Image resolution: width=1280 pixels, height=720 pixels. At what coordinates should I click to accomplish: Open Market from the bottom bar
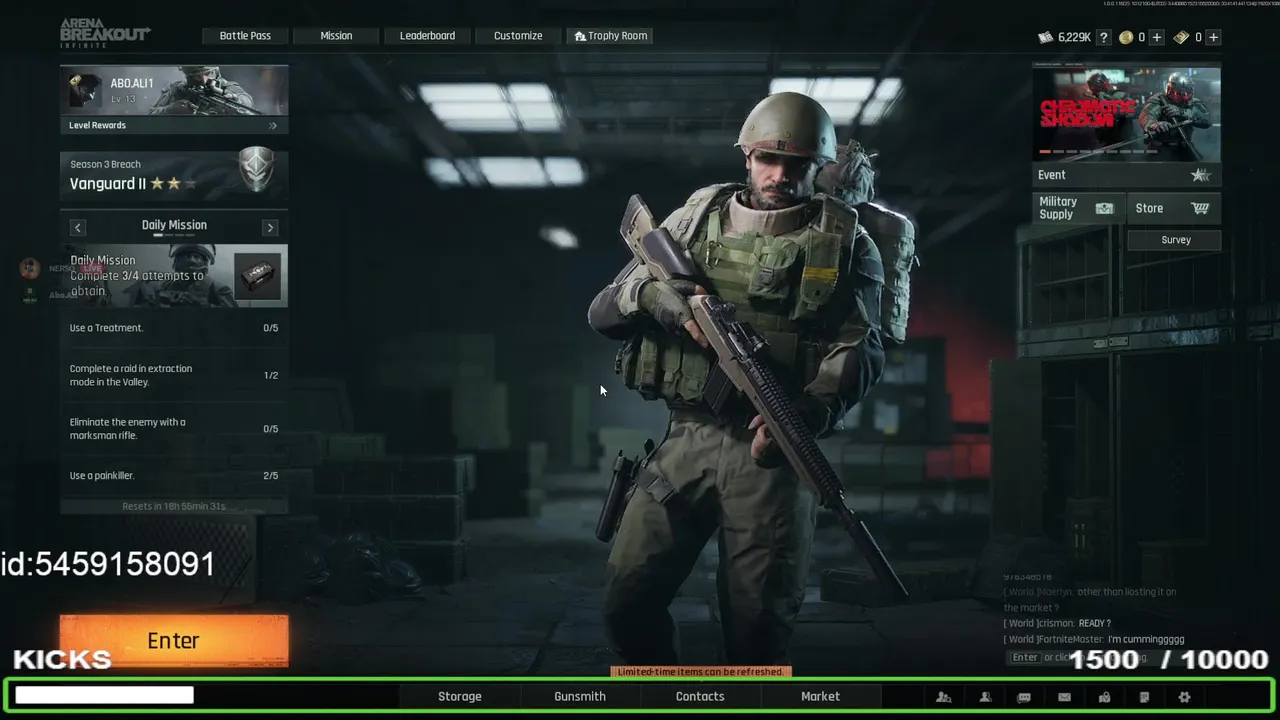click(x=820, y=697)
